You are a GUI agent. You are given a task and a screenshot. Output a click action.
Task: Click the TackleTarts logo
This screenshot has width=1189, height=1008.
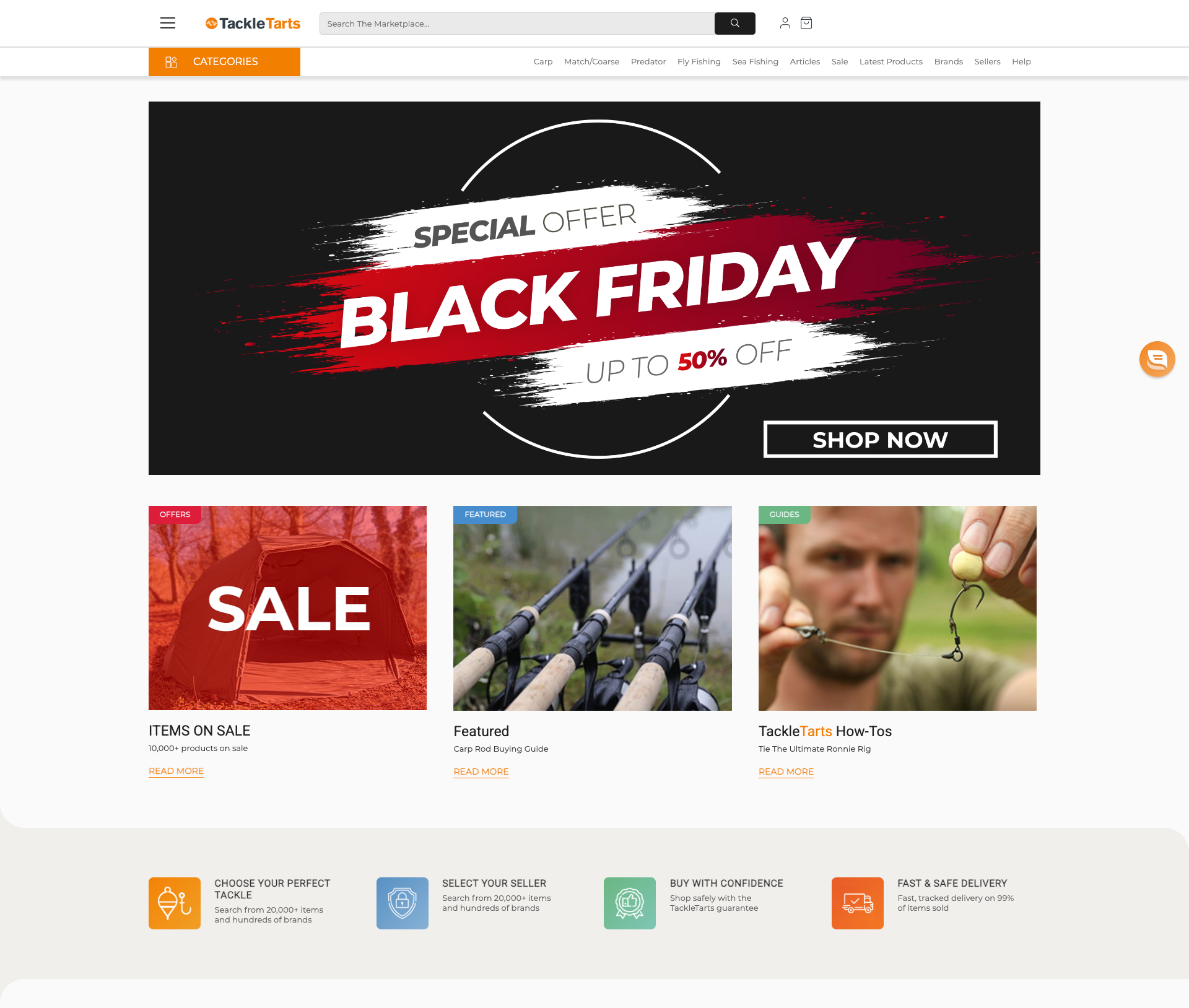tap(253, 24)
